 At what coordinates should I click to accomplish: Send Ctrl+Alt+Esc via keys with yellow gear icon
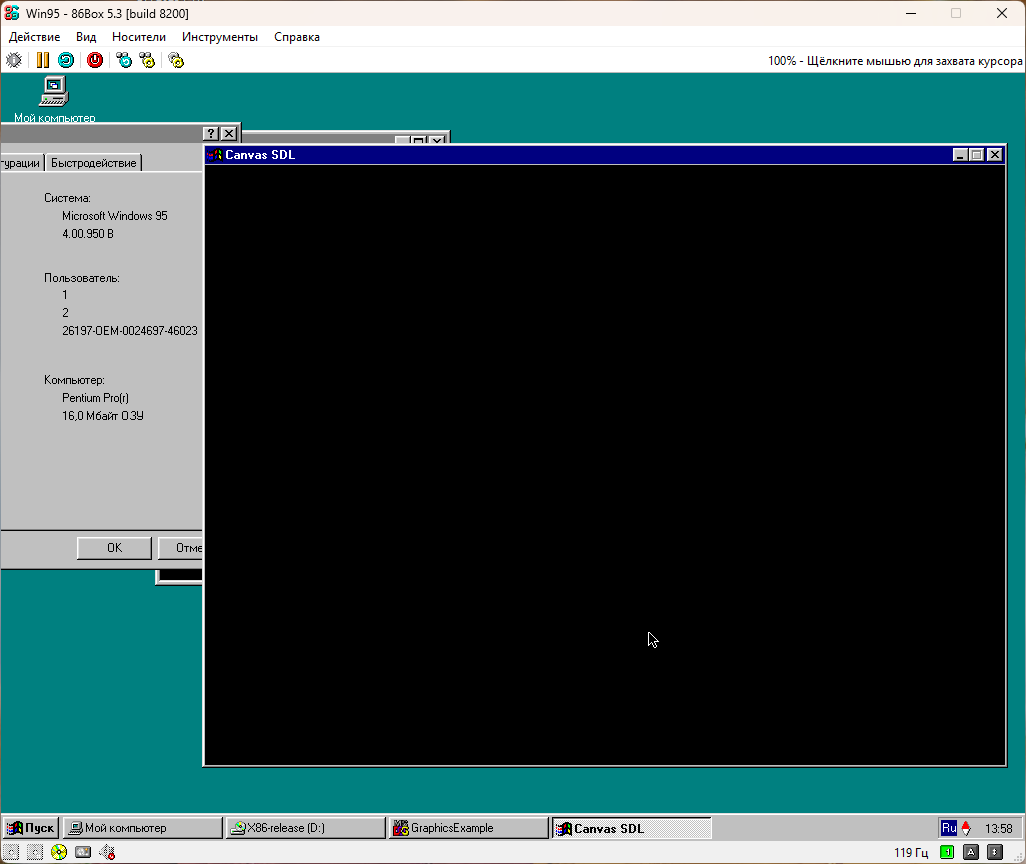tap(147, 60)
